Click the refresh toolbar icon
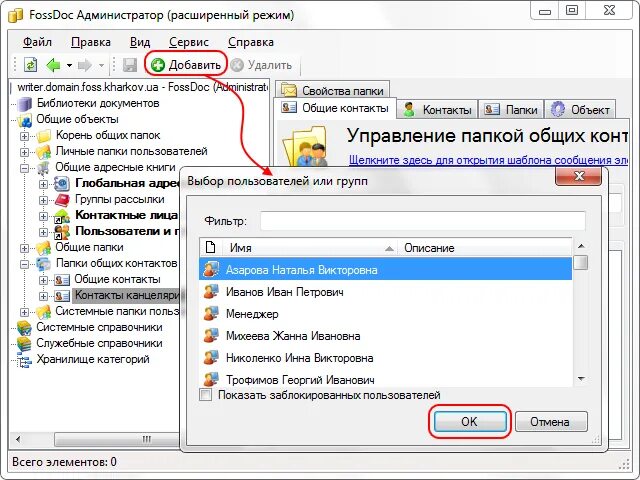The image size is (640, 480). 31,65
